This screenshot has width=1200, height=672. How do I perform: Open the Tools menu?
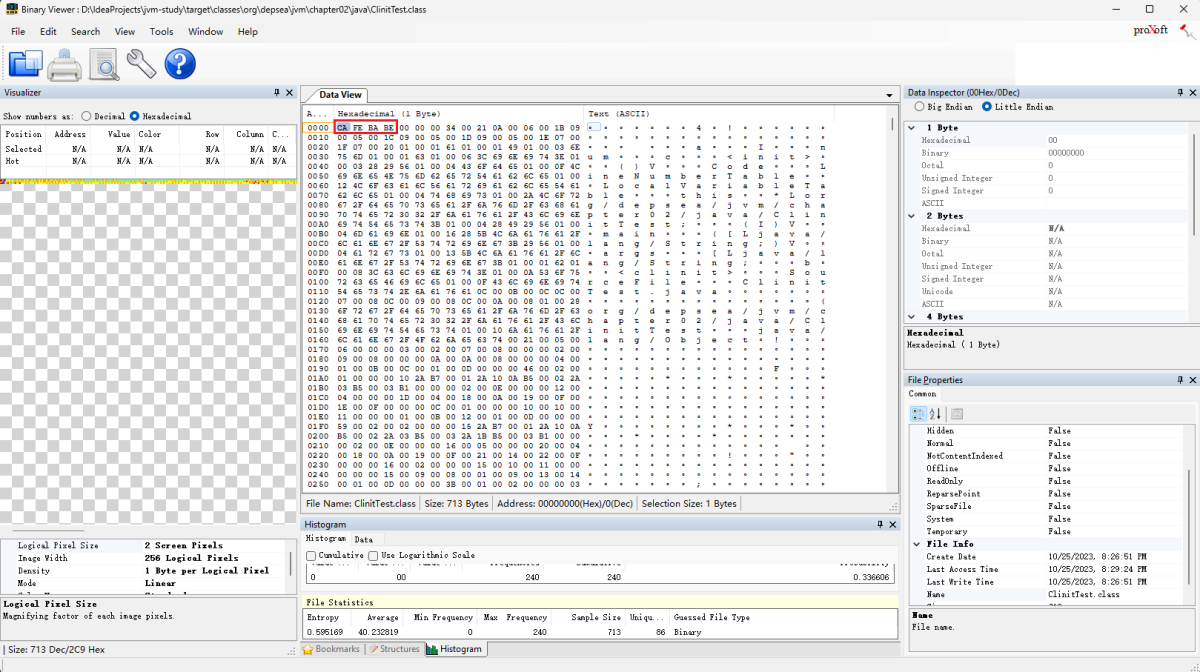(x=162, y=32)
